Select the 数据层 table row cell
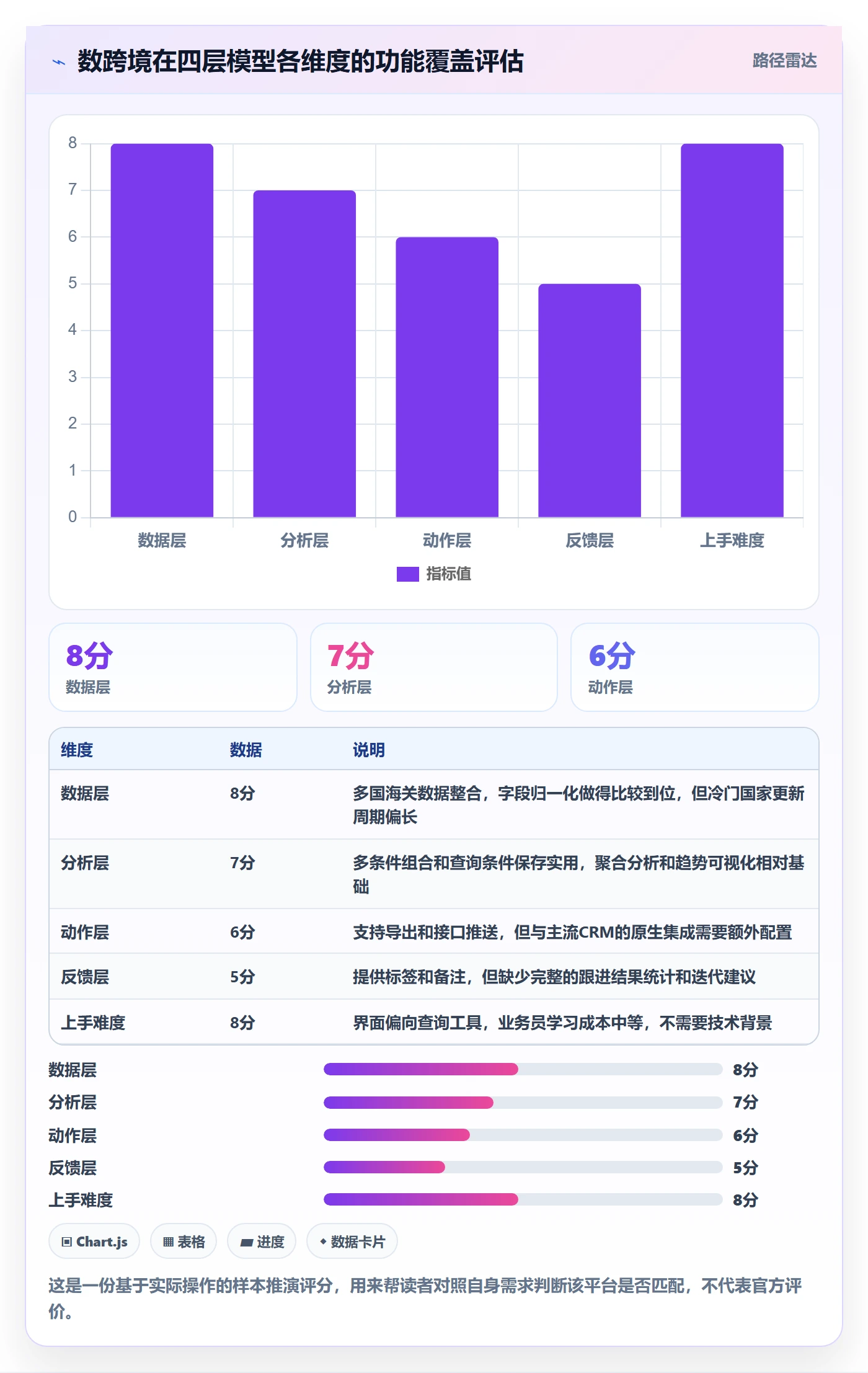This screenshot has width=868, height=1373. pos(85,794)
